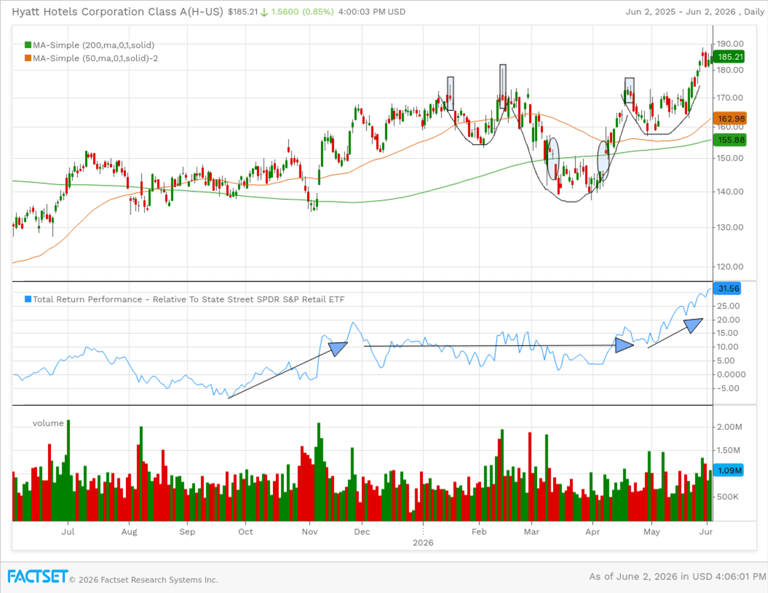Click the $185.21 last price in header

[242, 11]
